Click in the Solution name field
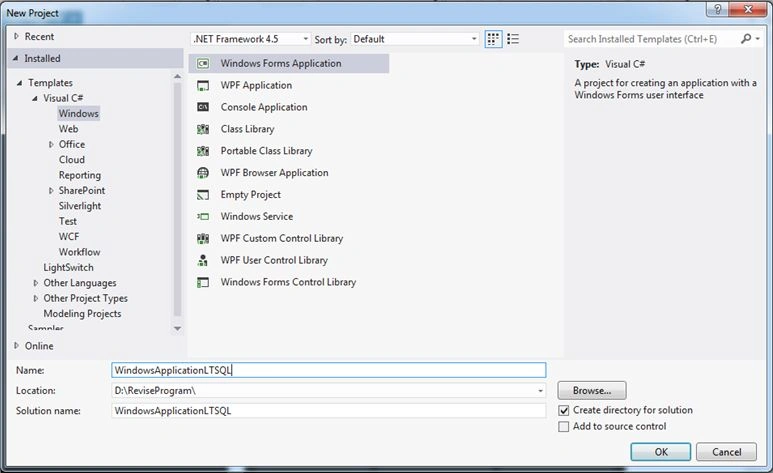 click(329, 411)
